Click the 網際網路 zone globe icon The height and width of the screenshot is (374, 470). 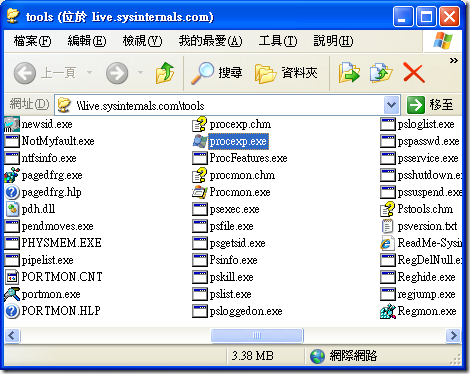[317, 356]
